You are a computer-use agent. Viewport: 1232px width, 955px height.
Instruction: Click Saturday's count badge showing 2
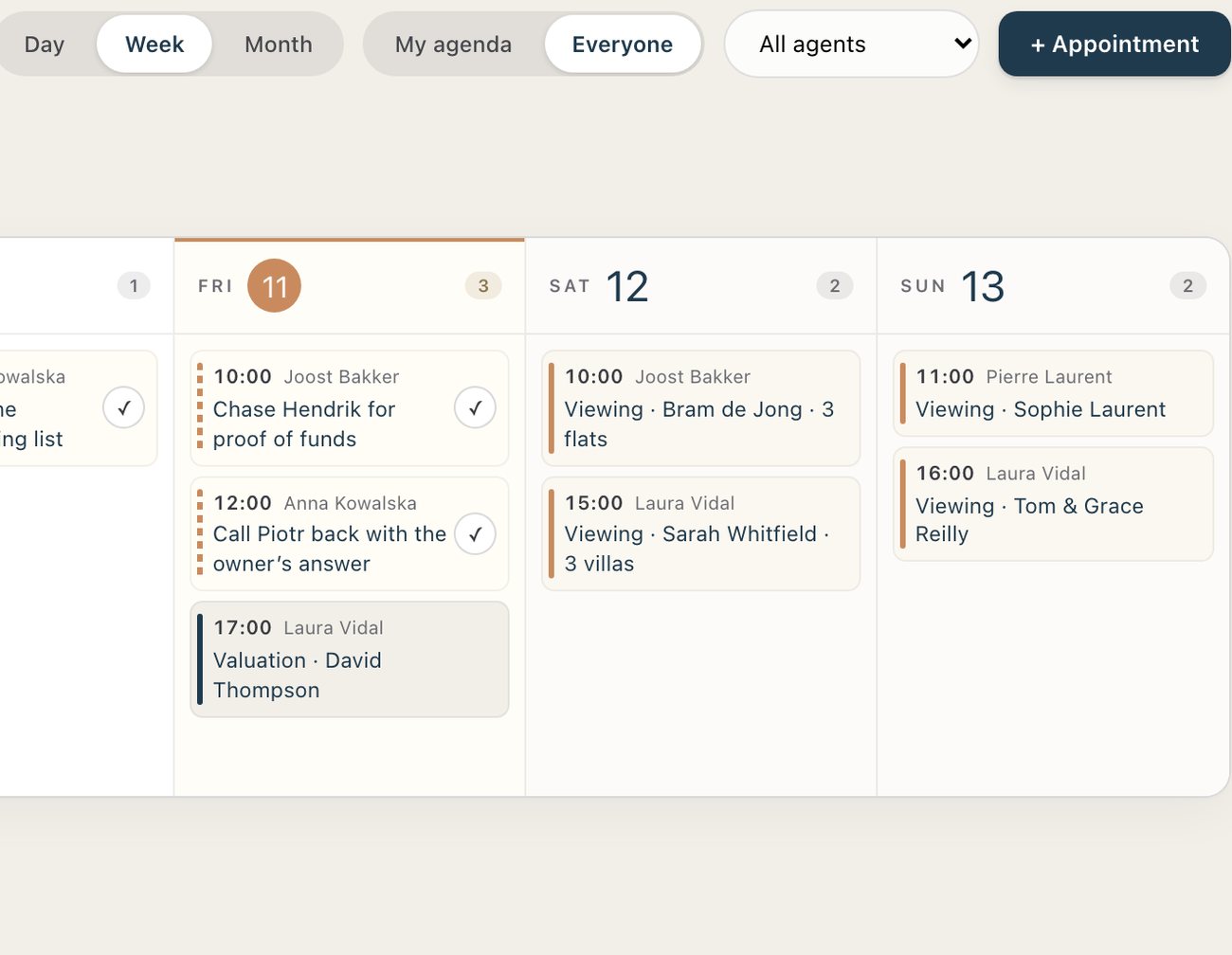pos(835,286)
